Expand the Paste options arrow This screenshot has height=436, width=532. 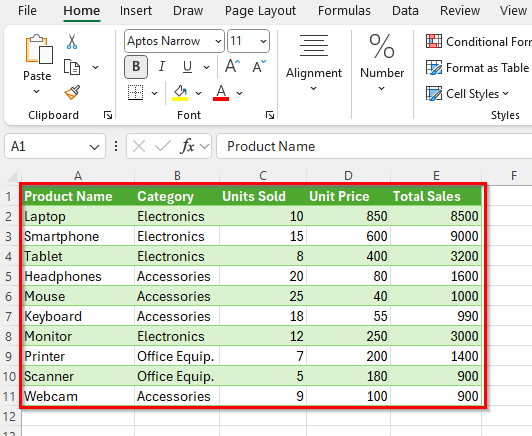37,91
